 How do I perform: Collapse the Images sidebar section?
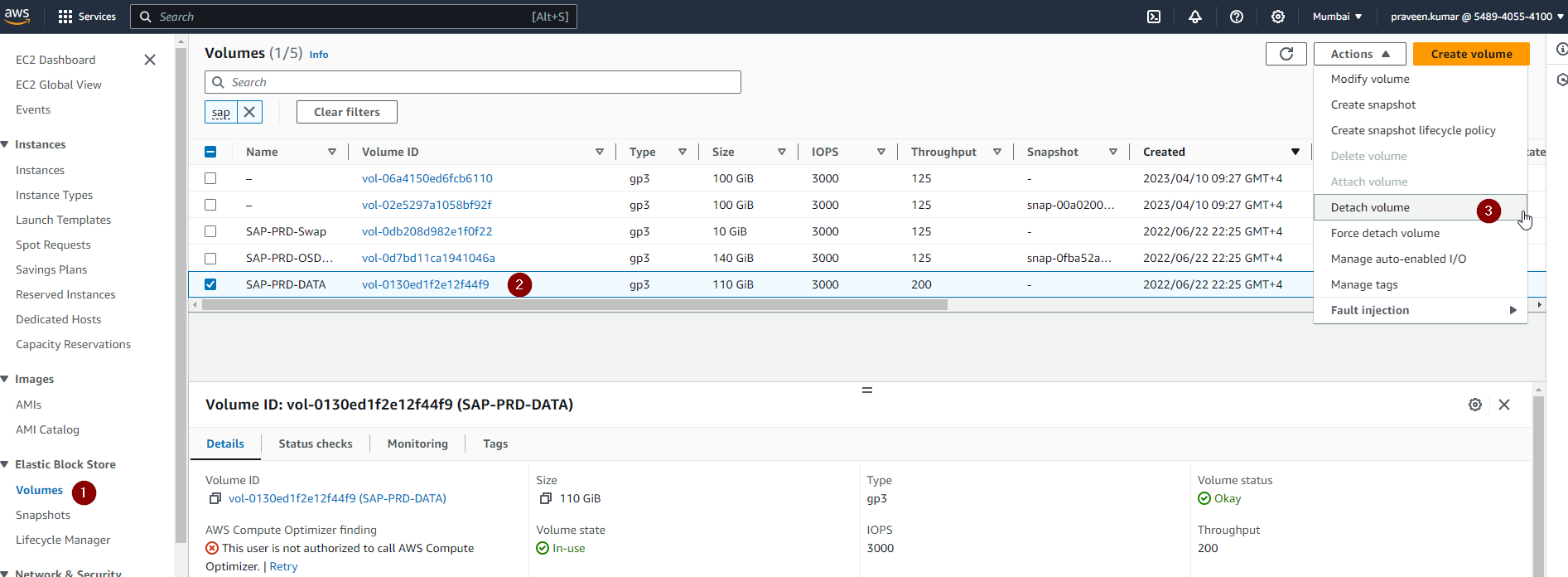[5, 379]
